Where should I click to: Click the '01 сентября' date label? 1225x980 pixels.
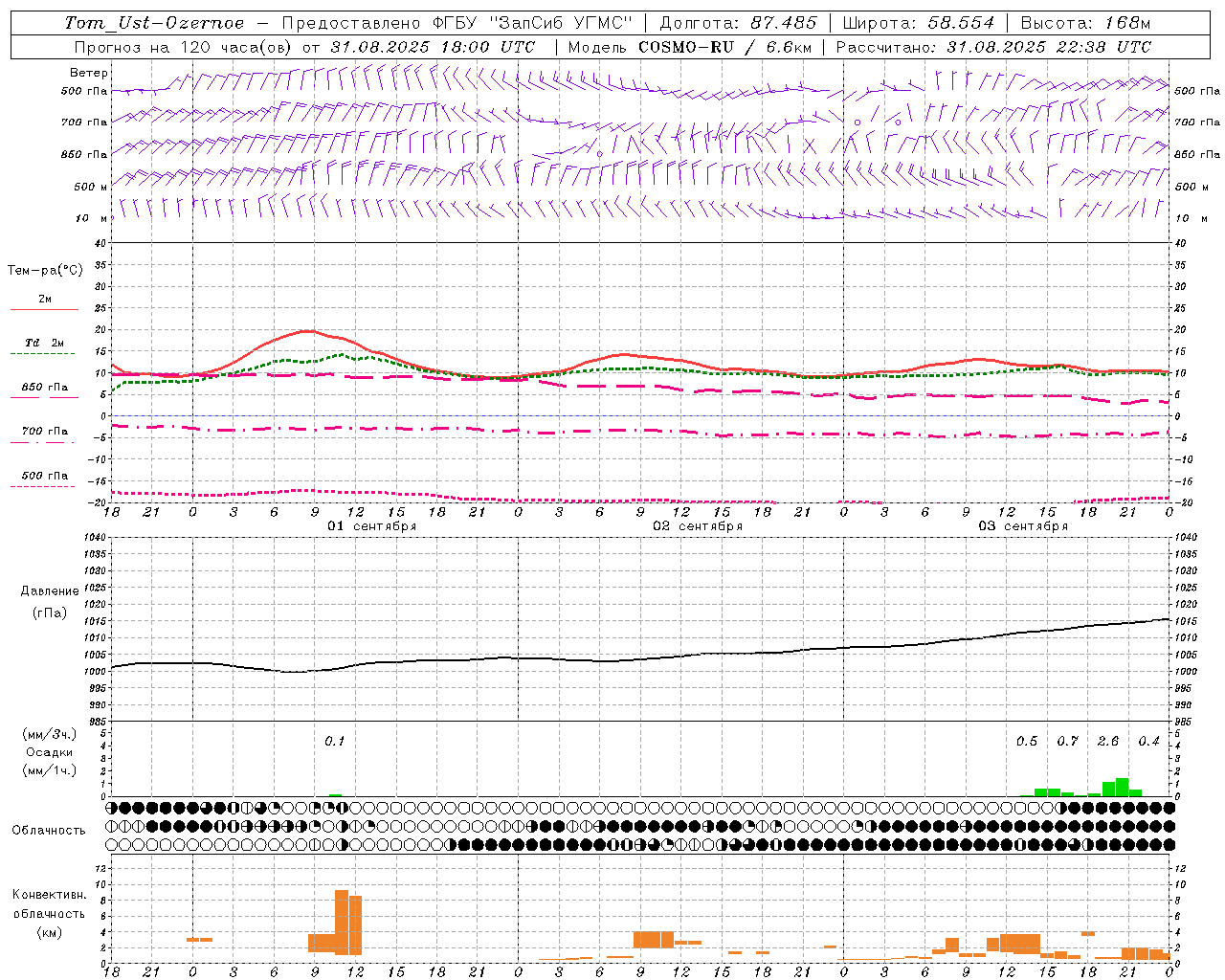click(x=371, y=526)
